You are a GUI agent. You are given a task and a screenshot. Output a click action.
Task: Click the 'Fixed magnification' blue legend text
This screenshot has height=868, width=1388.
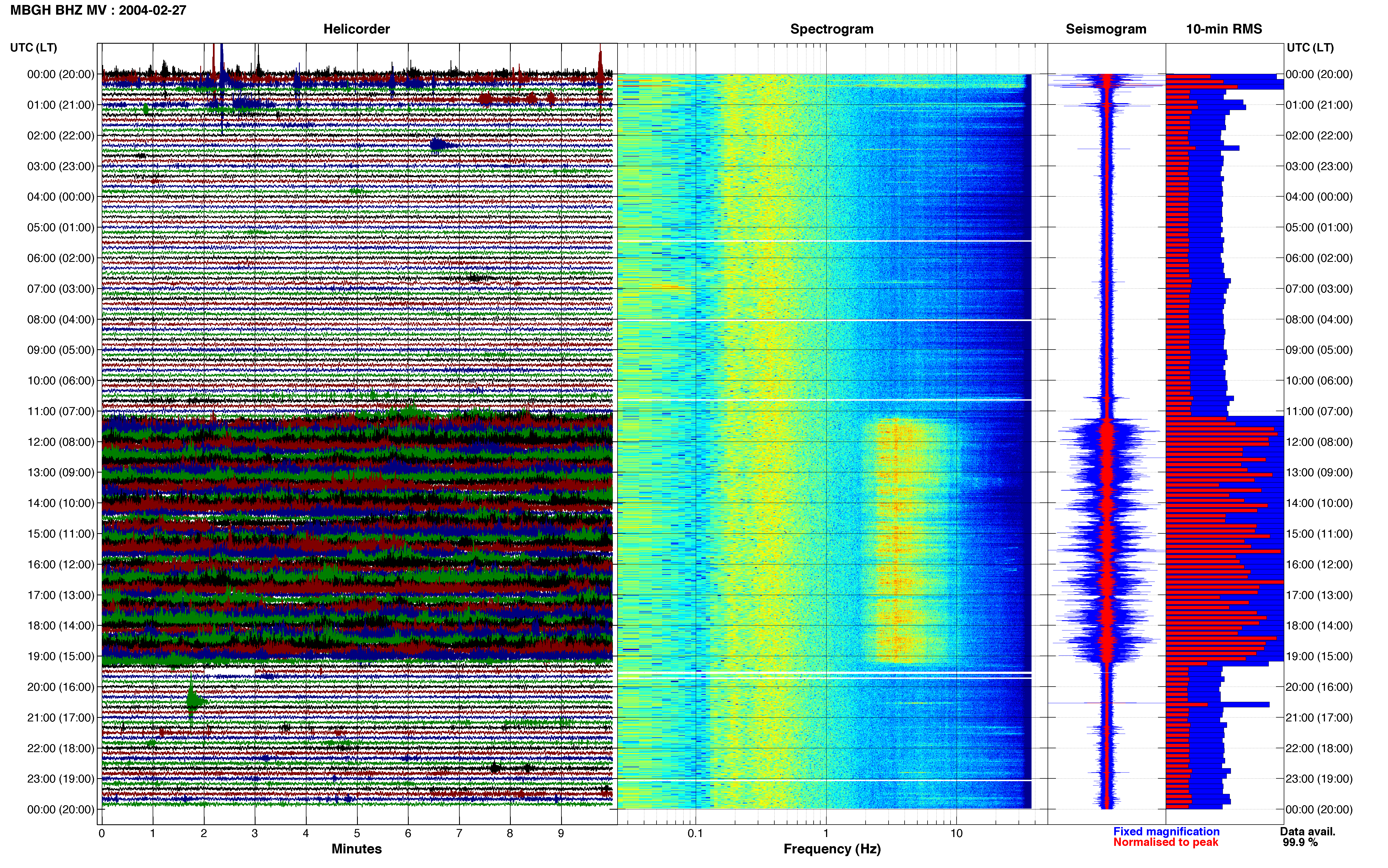[1166, 831]
